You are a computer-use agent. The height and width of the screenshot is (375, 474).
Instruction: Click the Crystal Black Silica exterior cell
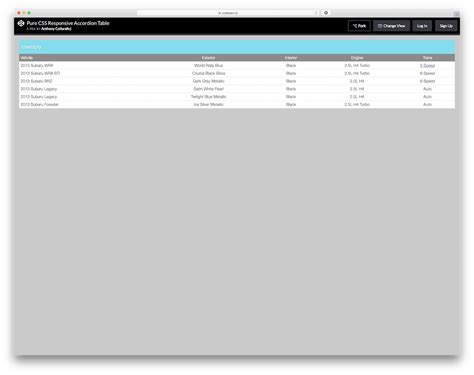coord(208,73)
